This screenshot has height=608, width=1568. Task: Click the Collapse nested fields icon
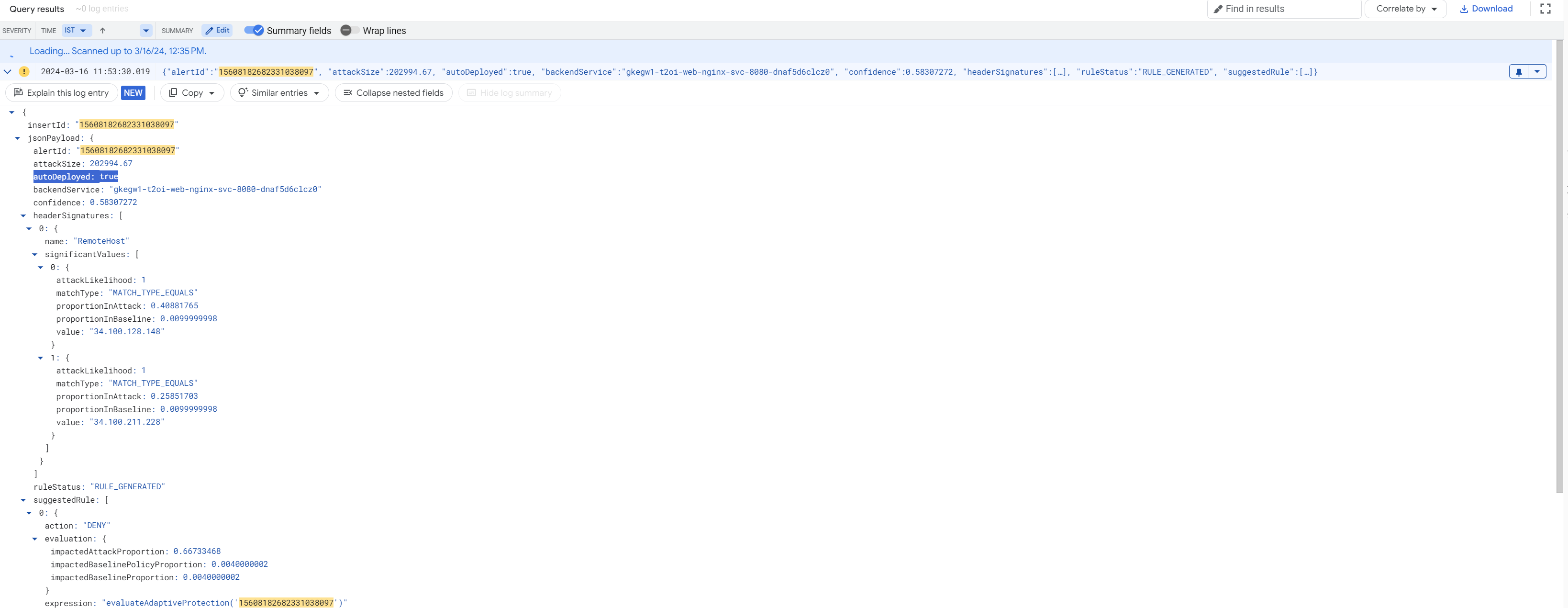[x=348, y=92]
